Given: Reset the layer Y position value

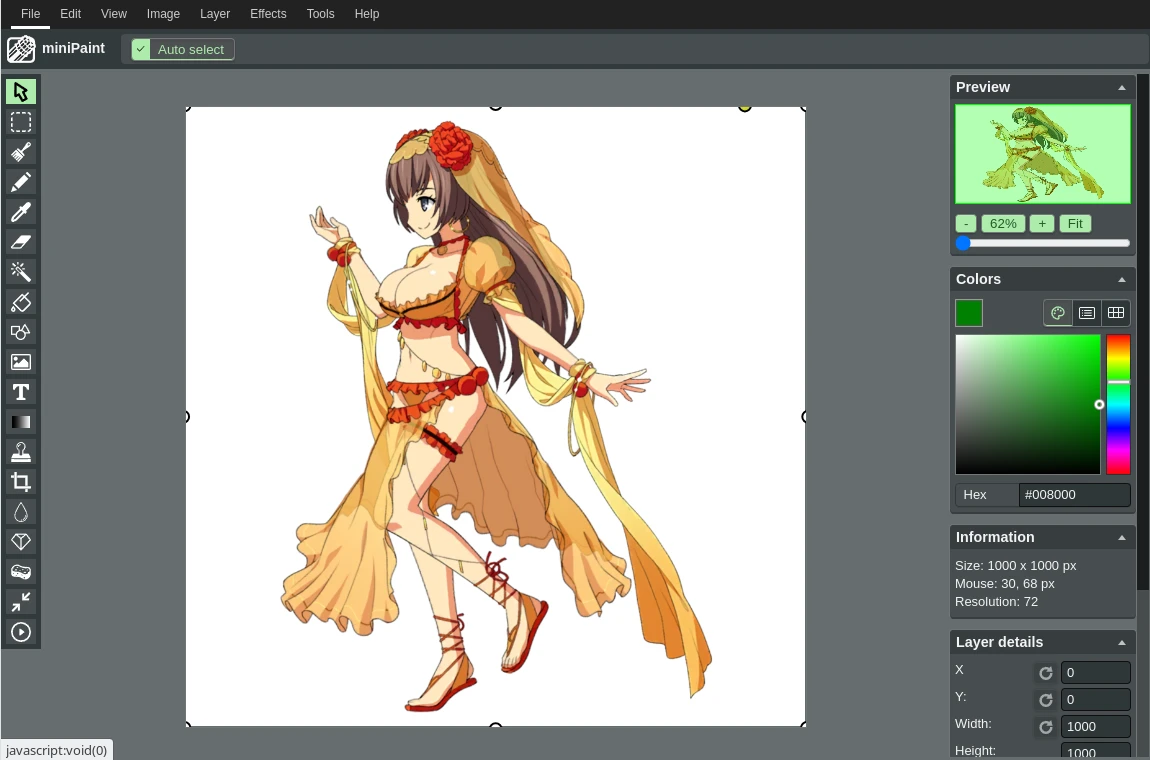Looking at the screenshot, I should tap(1046, 700).
